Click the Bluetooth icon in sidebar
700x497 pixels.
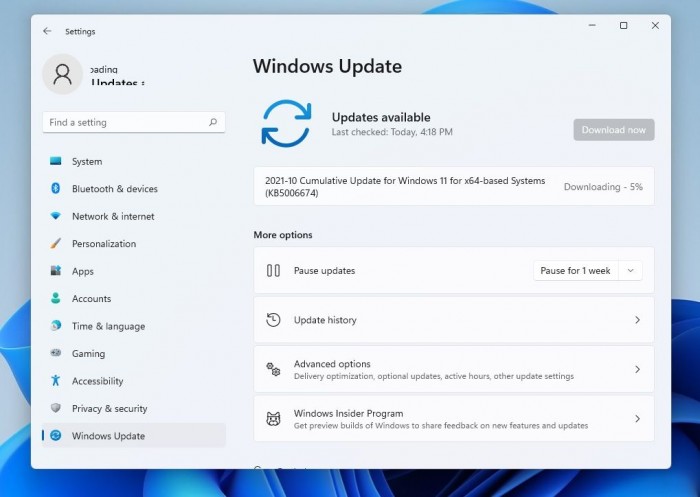pyautogui.click(x=55, y=188)
